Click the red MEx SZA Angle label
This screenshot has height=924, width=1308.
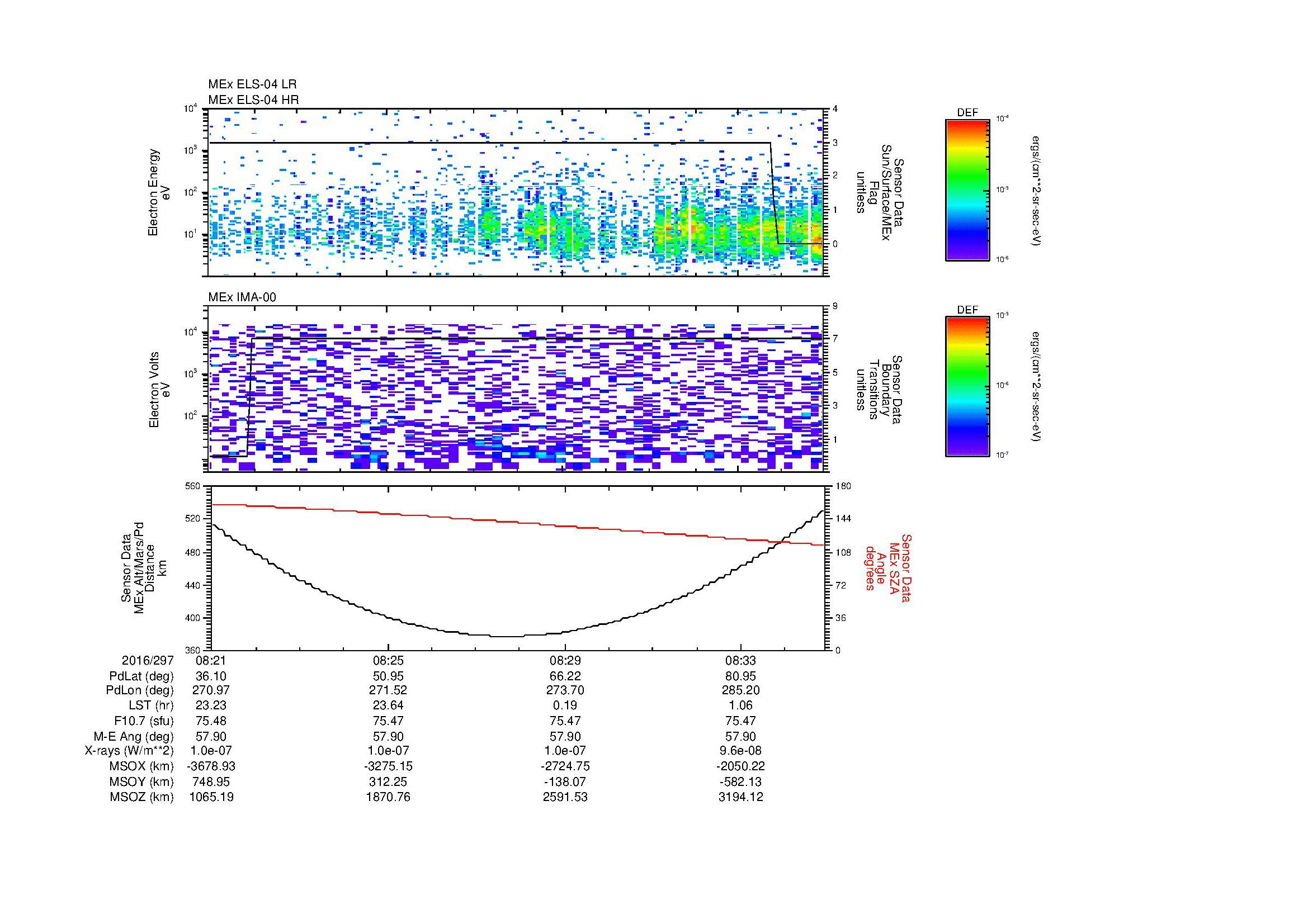(x=887, y=567)
